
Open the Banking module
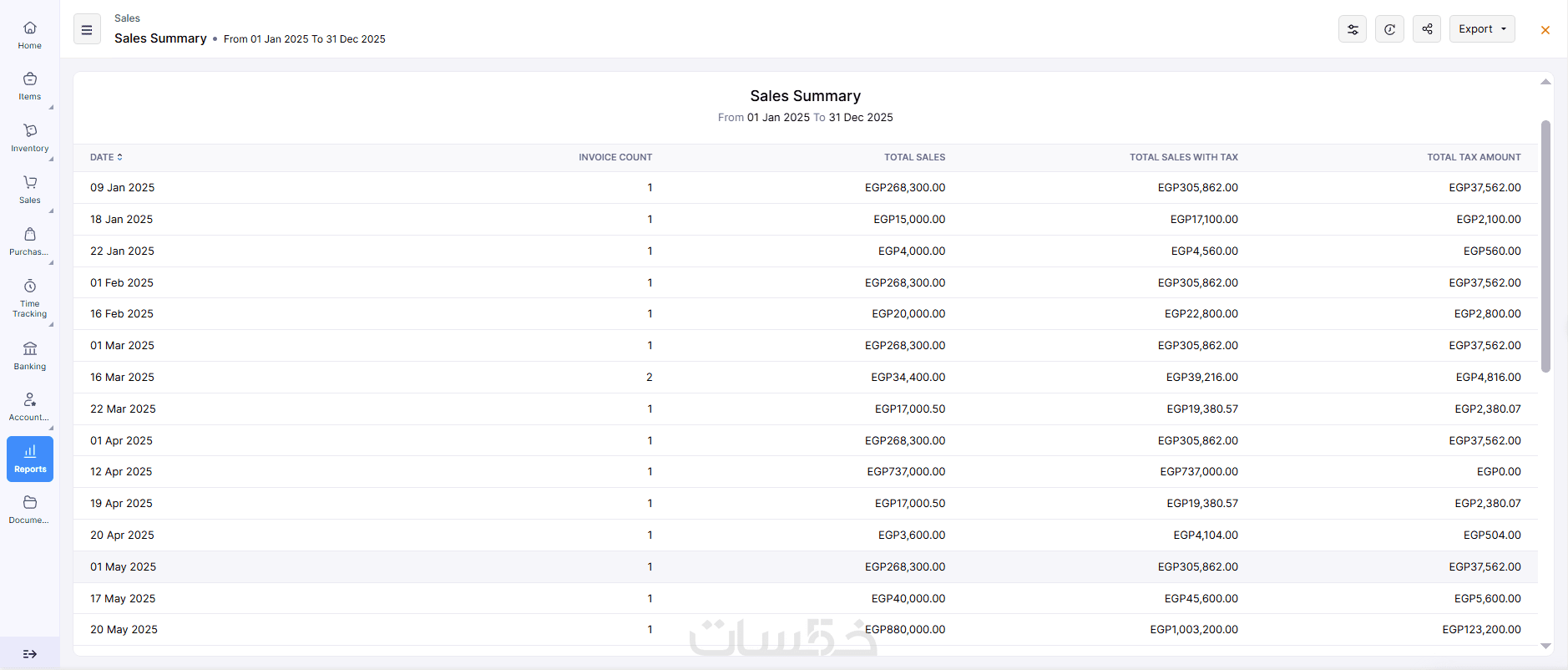click(30, 355)
